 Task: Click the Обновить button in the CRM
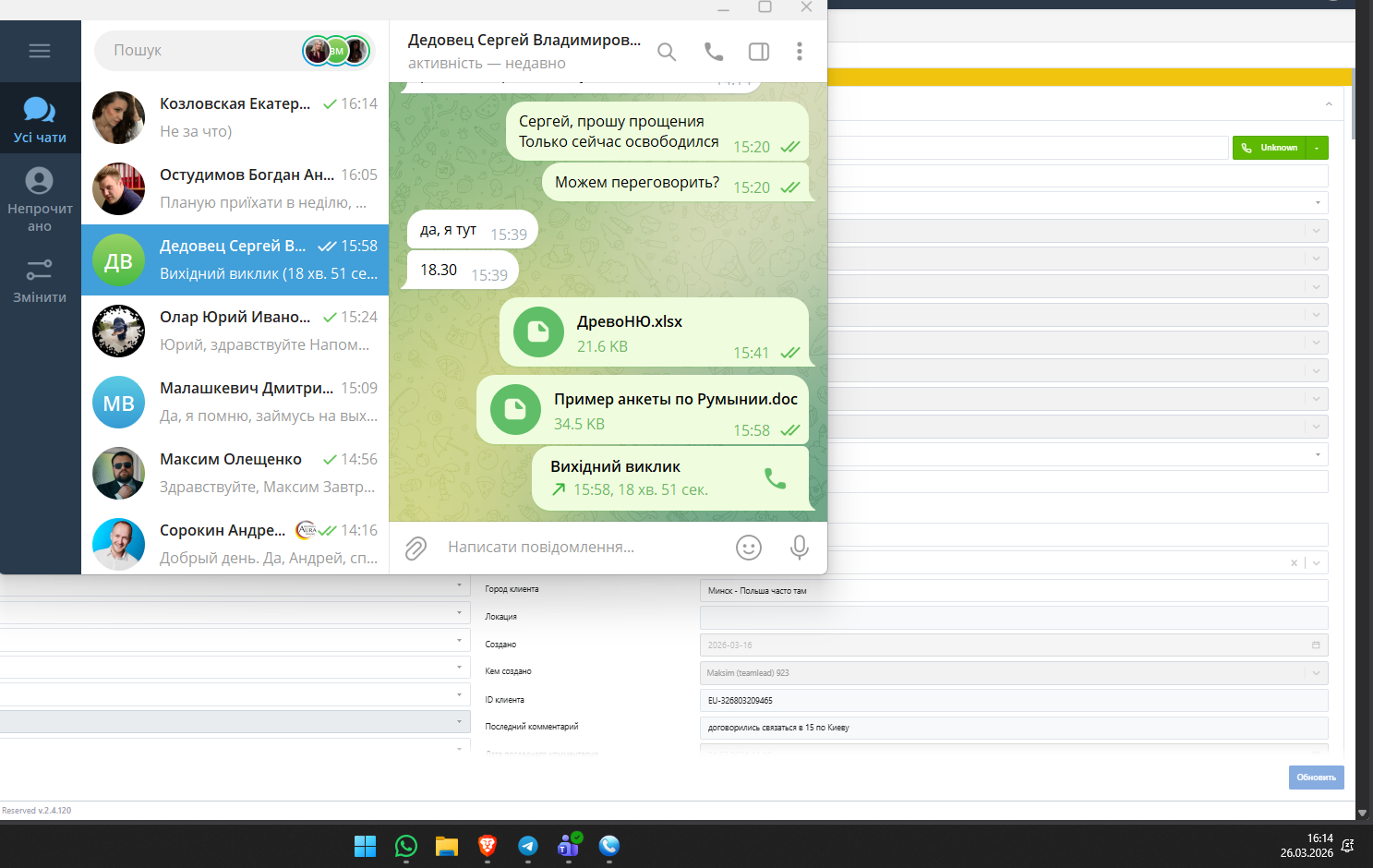[x=1316, y=778]
